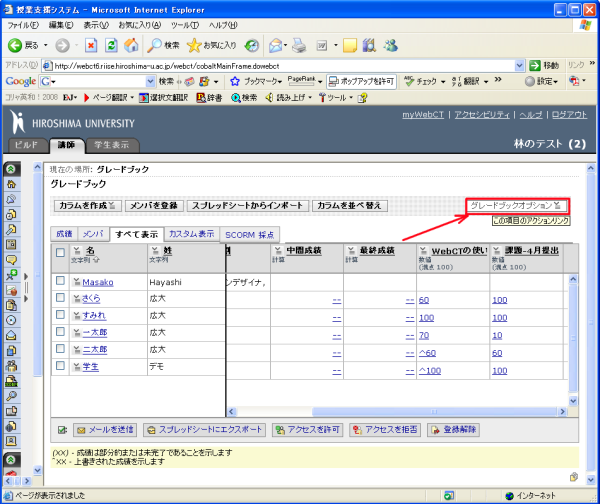Image resolution: width=600 pixels, height=504 pixels.
Task: Click the Messenger people icon
Action: tap(391, 46)
